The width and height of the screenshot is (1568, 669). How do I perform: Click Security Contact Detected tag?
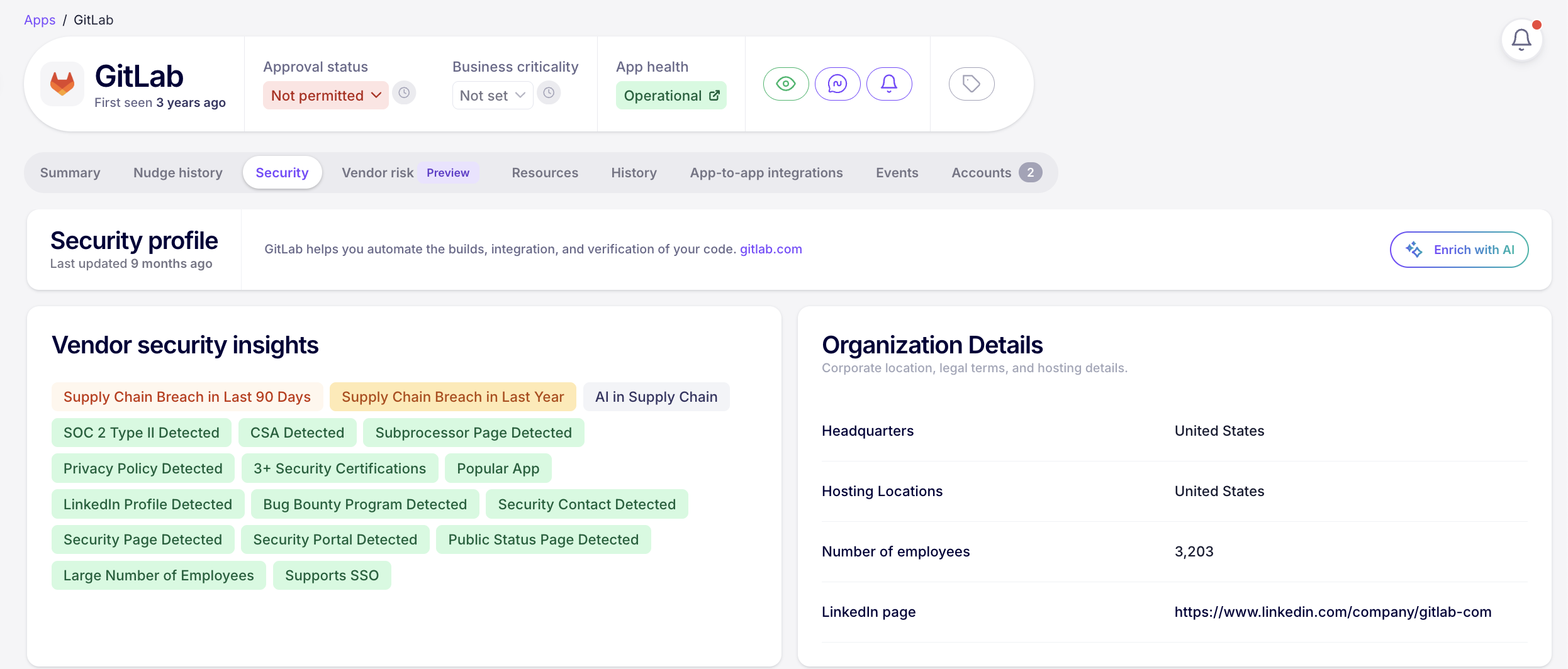click(x=586, y=504)
